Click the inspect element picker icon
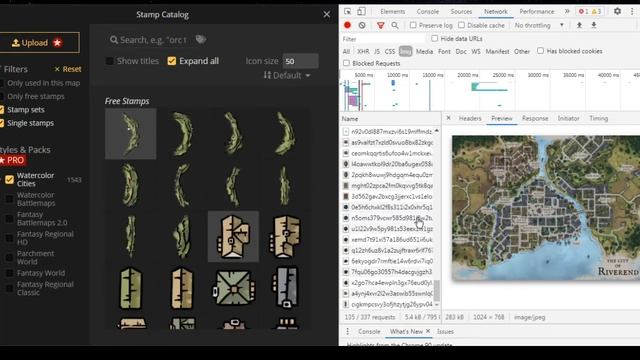 pos(347,11)
